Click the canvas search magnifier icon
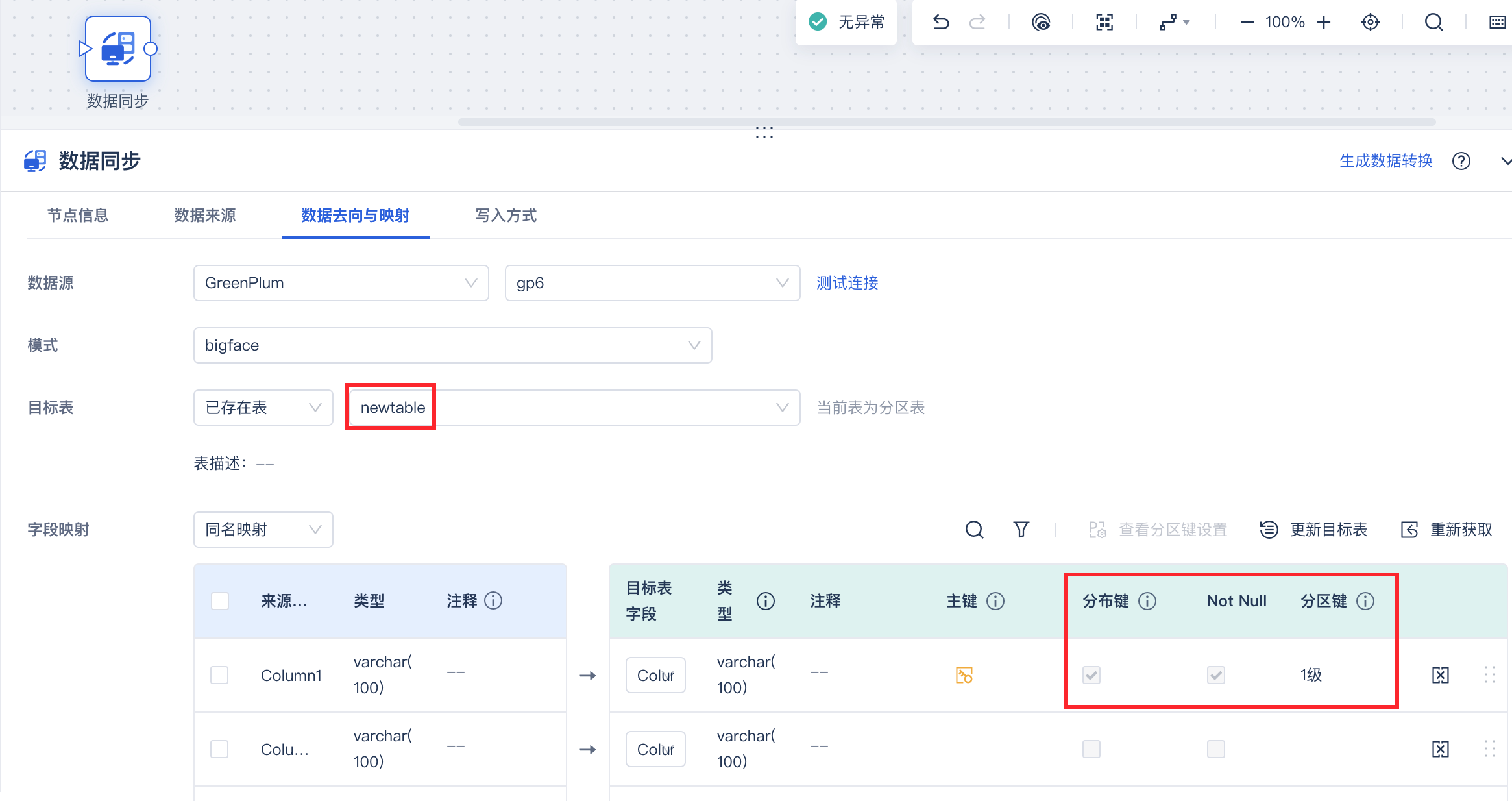 [1433, 23]
